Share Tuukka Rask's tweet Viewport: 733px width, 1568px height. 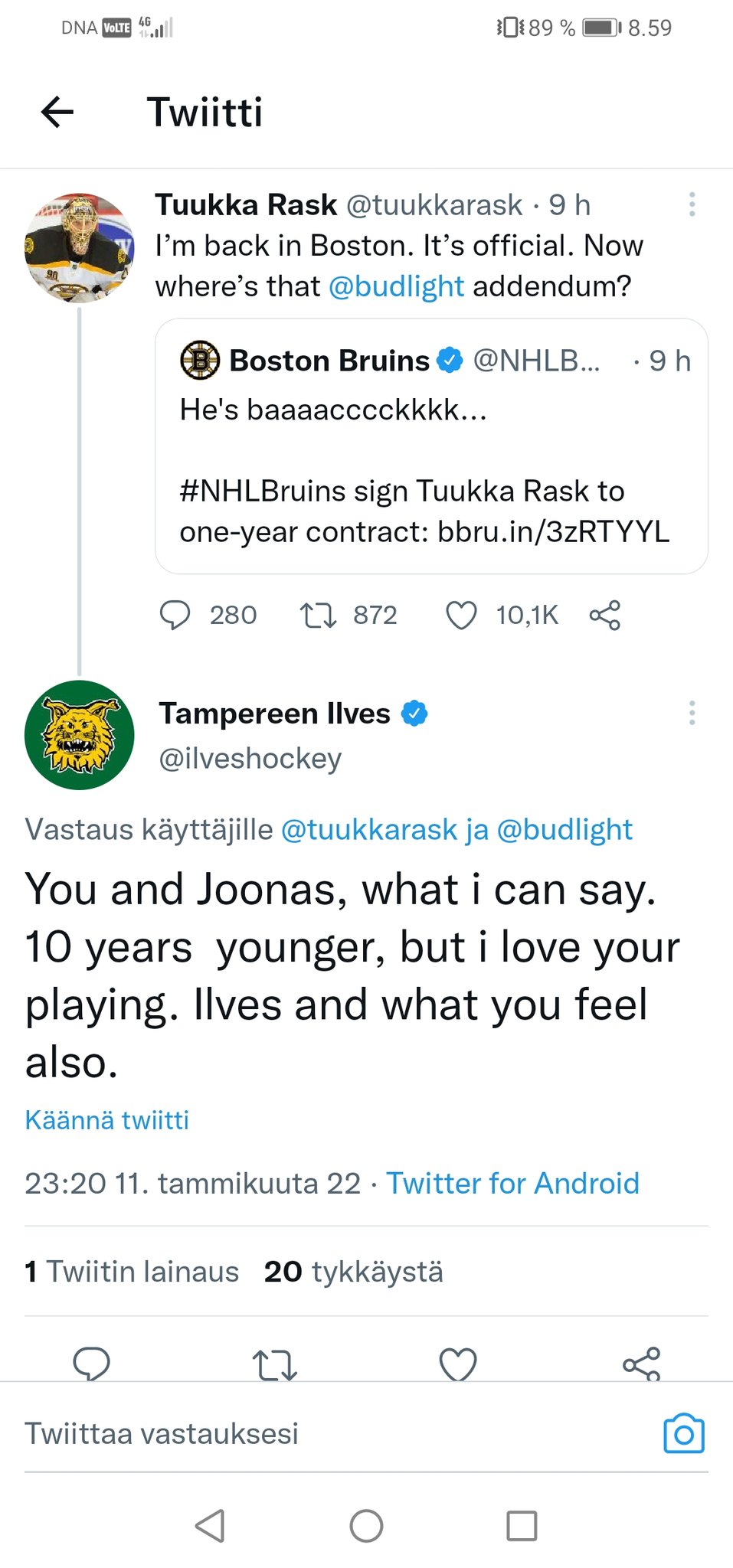coord(605,615)
